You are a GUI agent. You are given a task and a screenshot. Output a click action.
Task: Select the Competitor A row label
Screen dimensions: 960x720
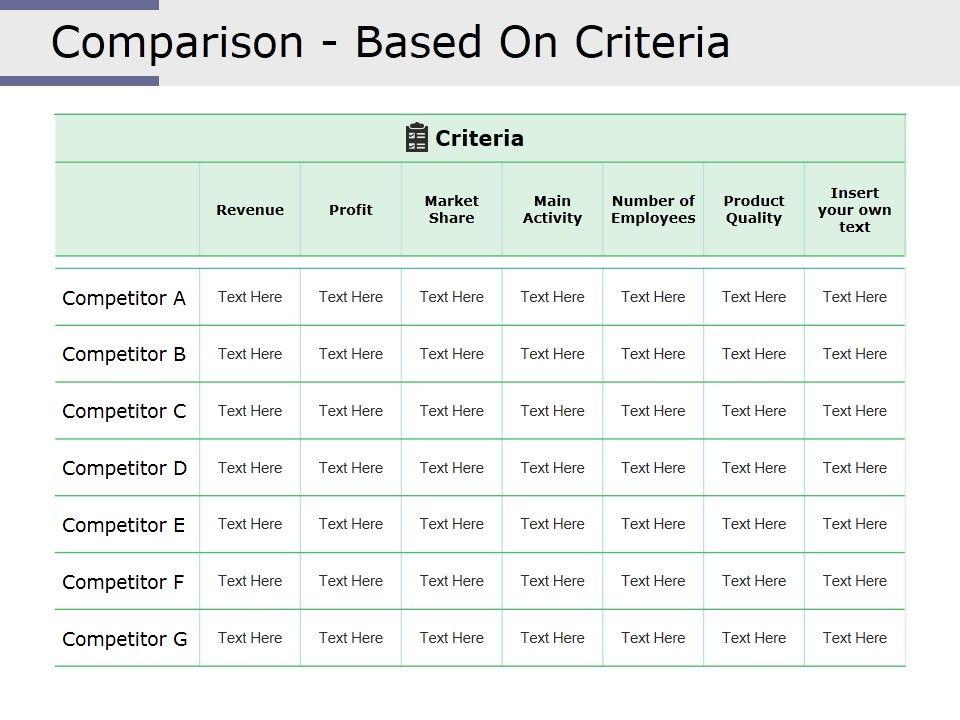(124, 298)
